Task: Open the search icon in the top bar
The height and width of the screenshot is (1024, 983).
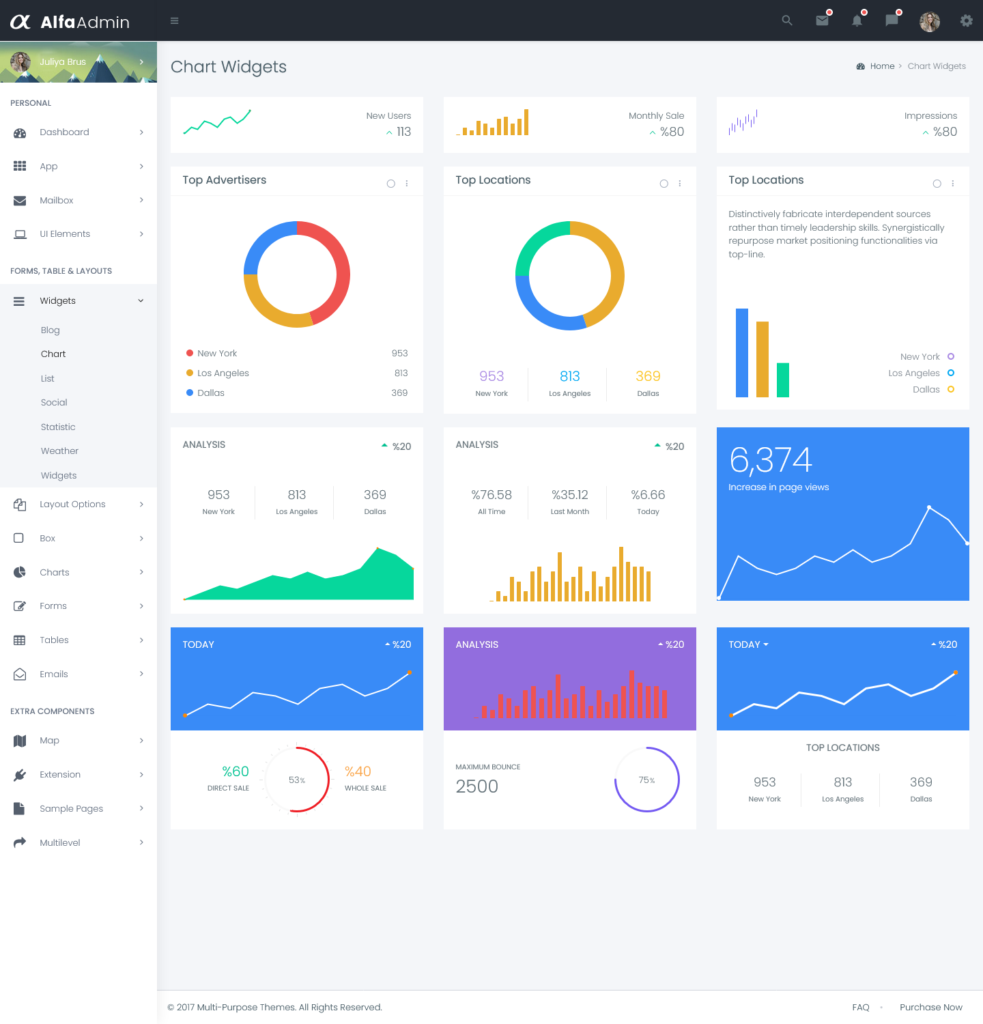Action: pos(786,20)
